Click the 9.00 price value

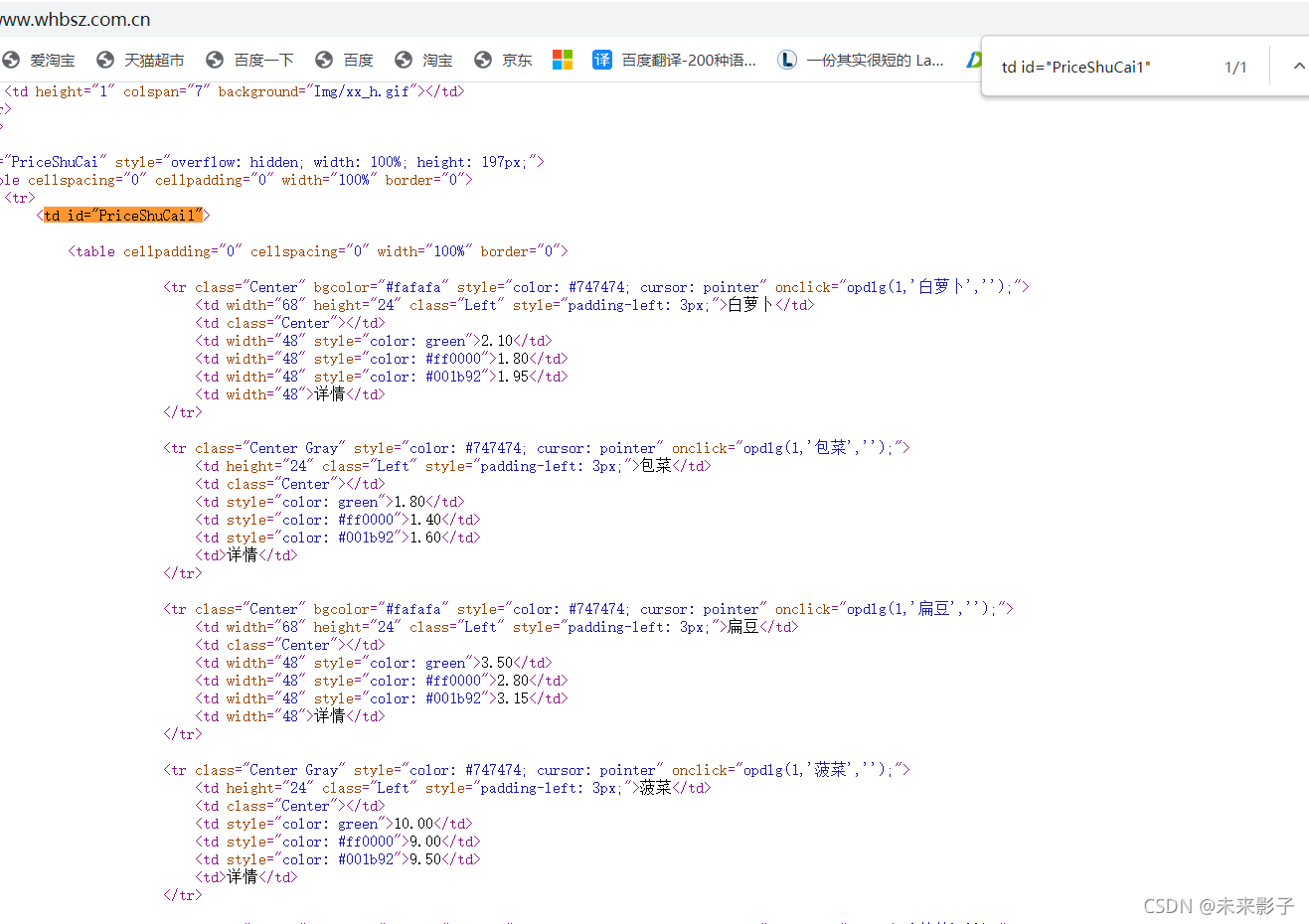(x=425, y=842)
